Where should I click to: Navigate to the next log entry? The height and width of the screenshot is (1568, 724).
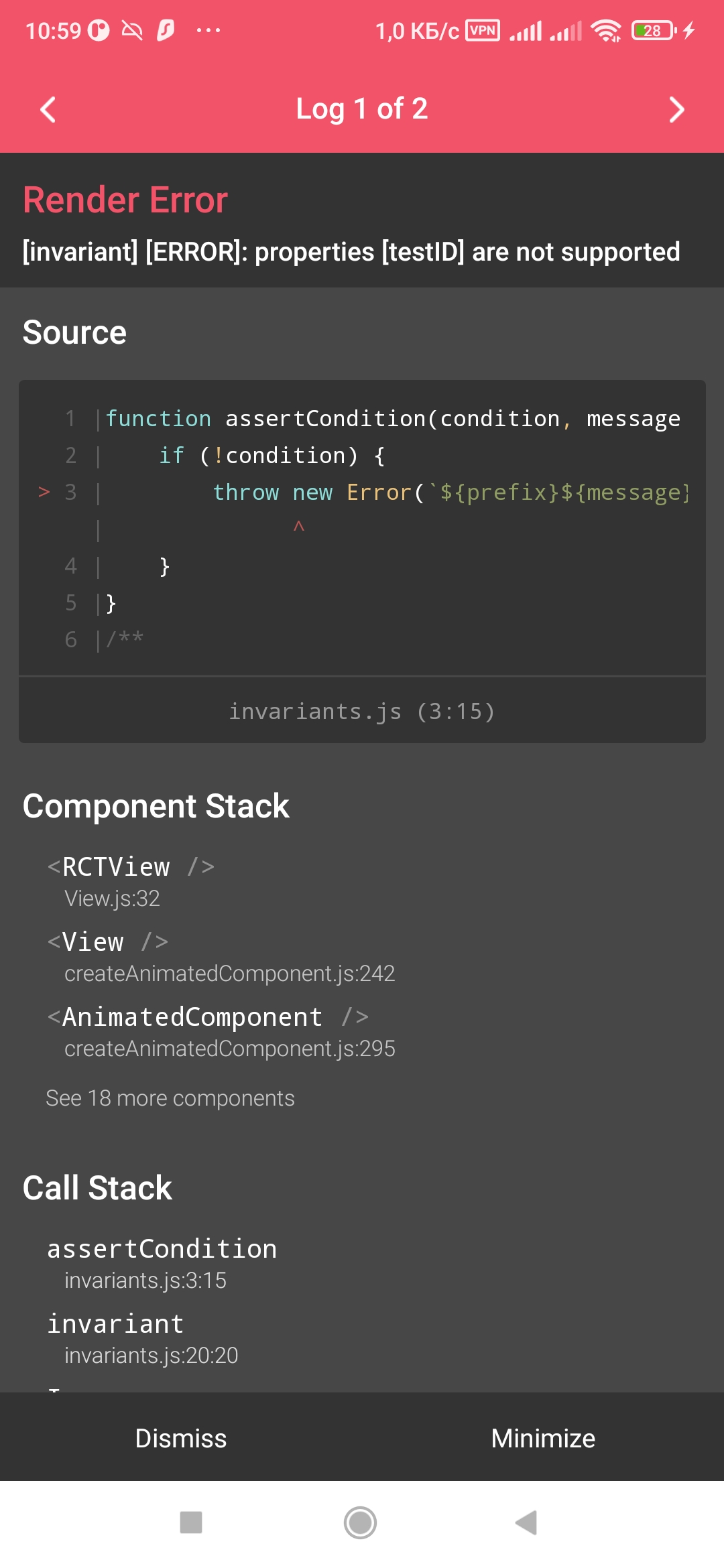(677, 109)
